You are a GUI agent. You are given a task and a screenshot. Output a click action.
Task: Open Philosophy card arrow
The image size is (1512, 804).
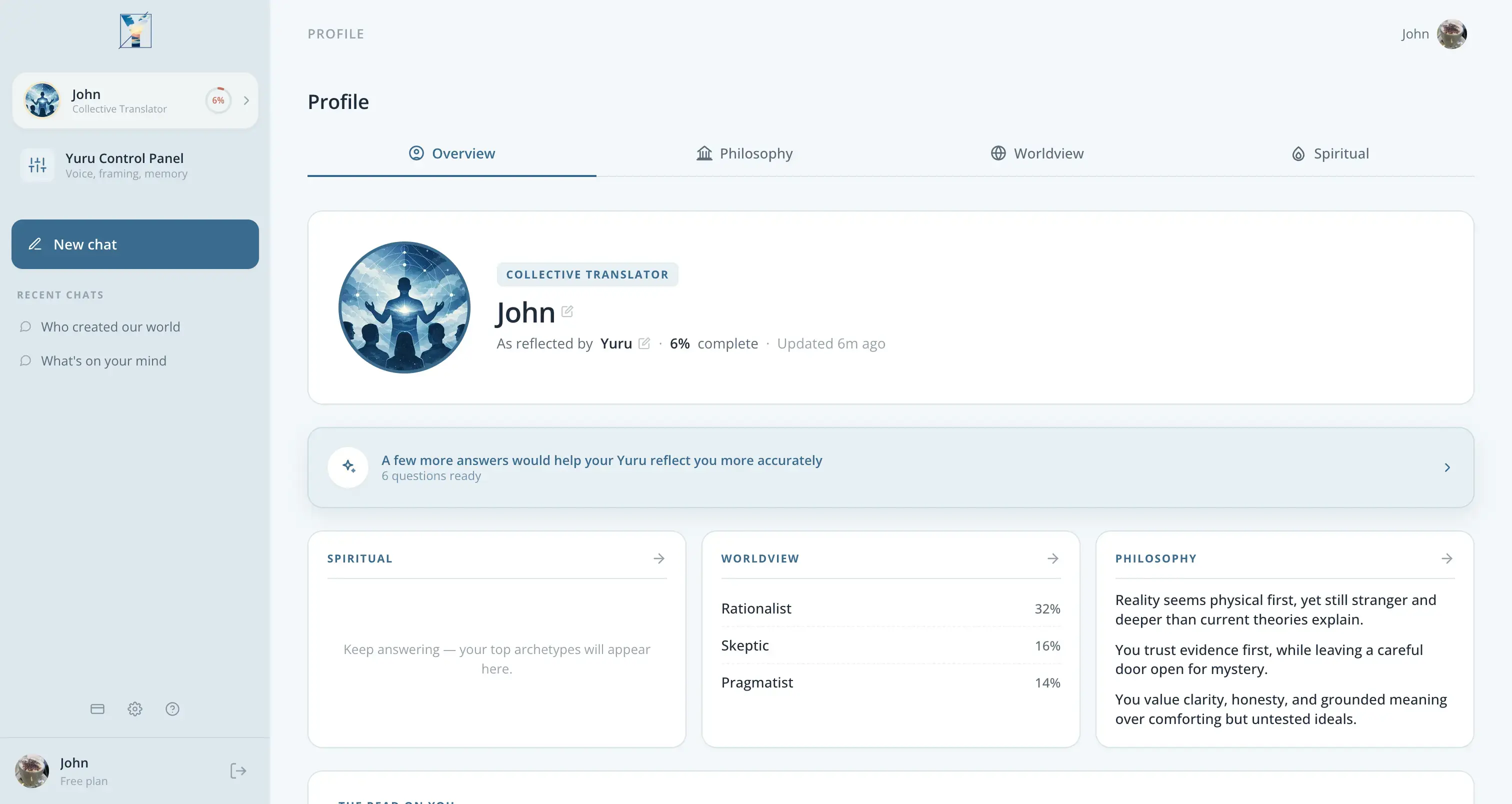tap(1447, 558)
